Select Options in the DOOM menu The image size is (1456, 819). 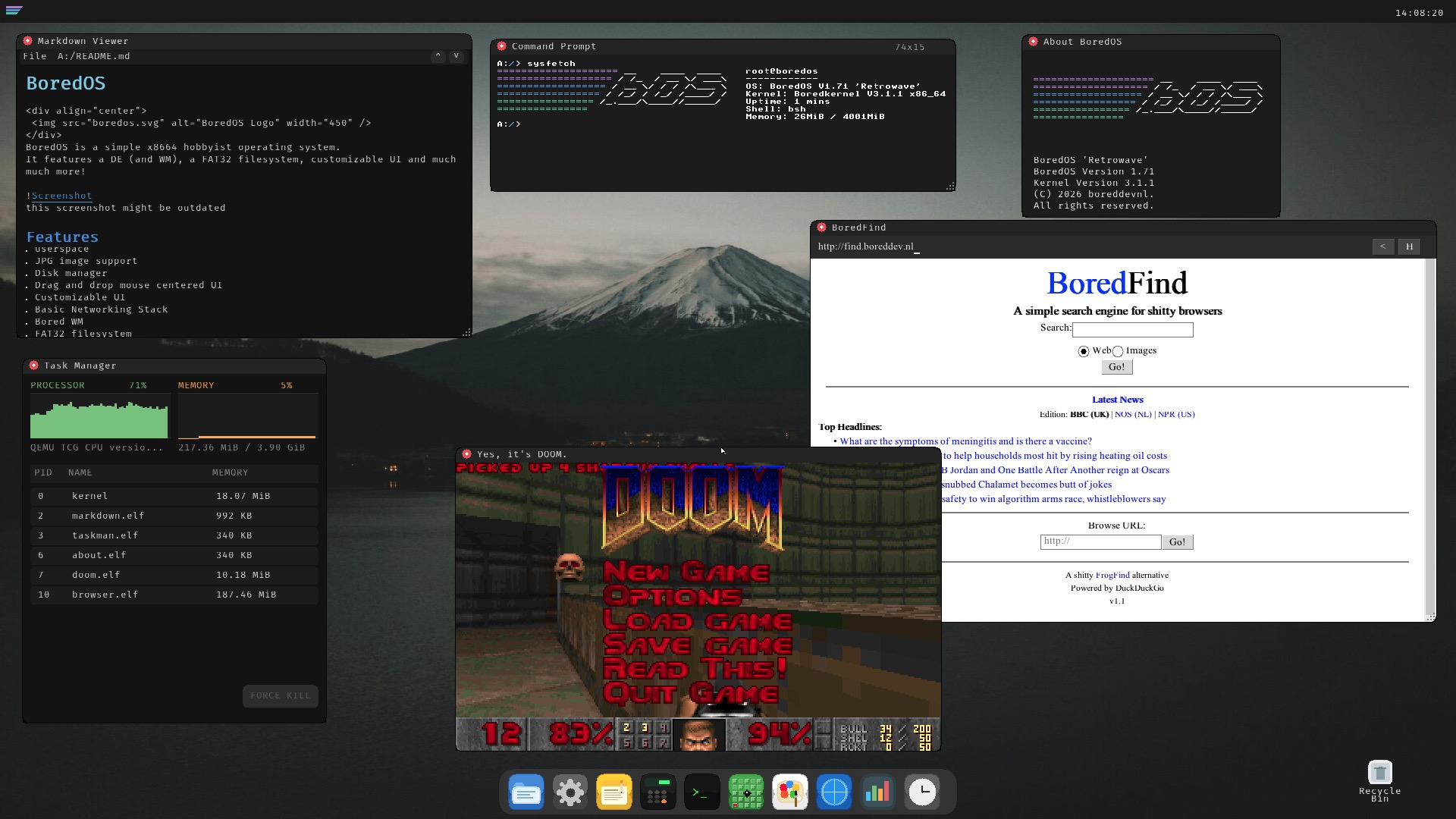(673, 596)
